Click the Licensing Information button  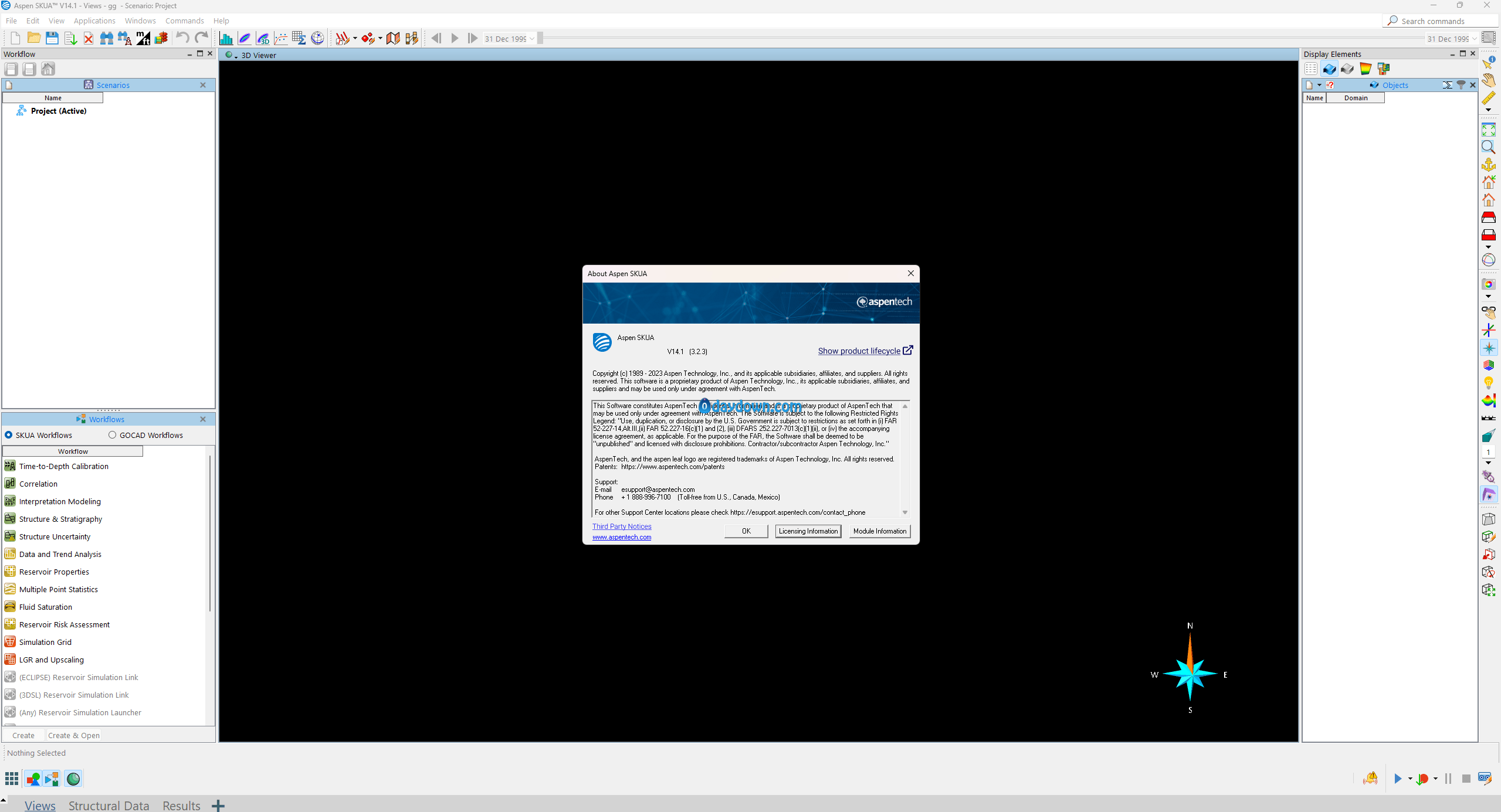(x=808, y=531)
